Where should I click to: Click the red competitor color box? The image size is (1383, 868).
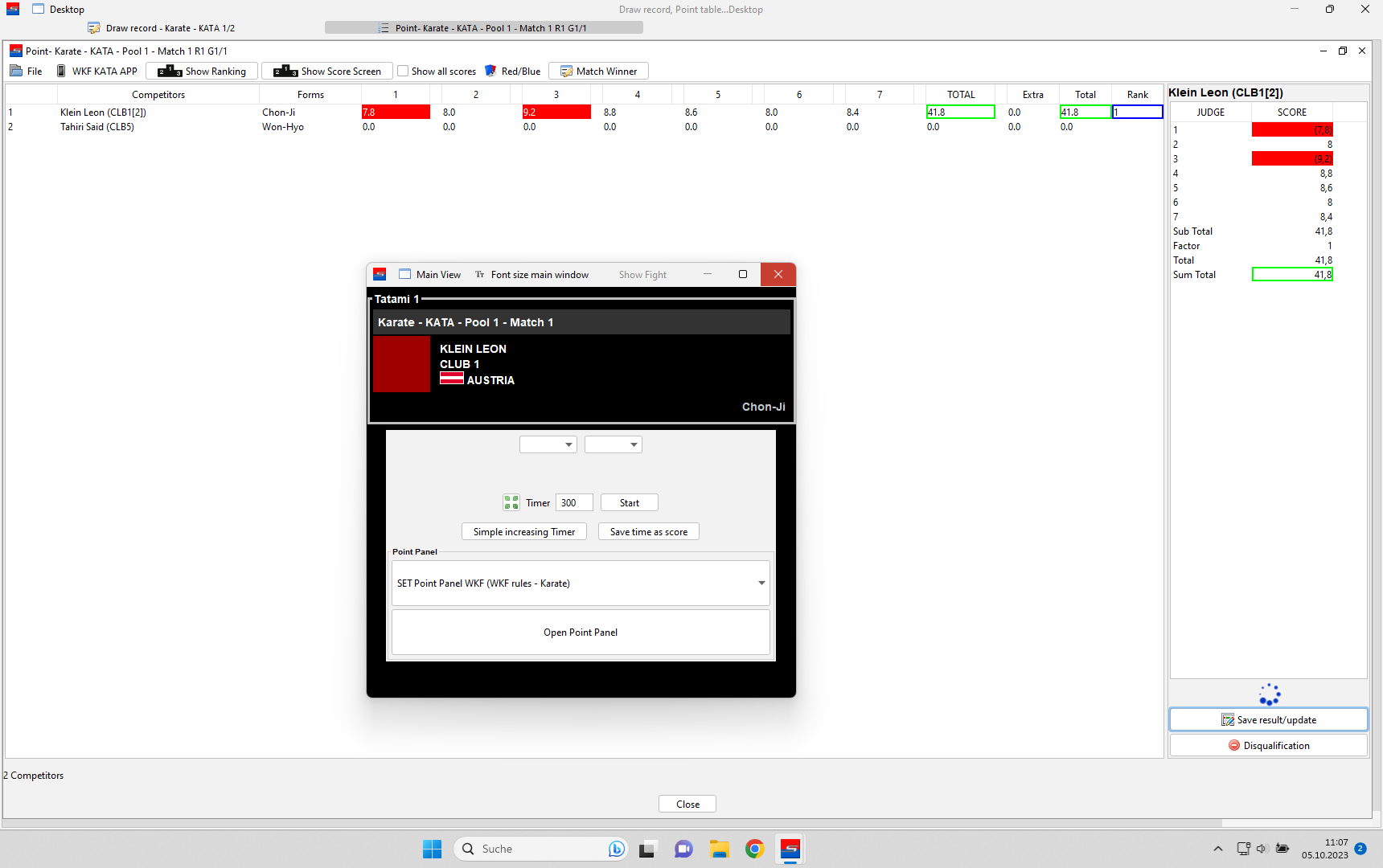(x=402, y=364)
